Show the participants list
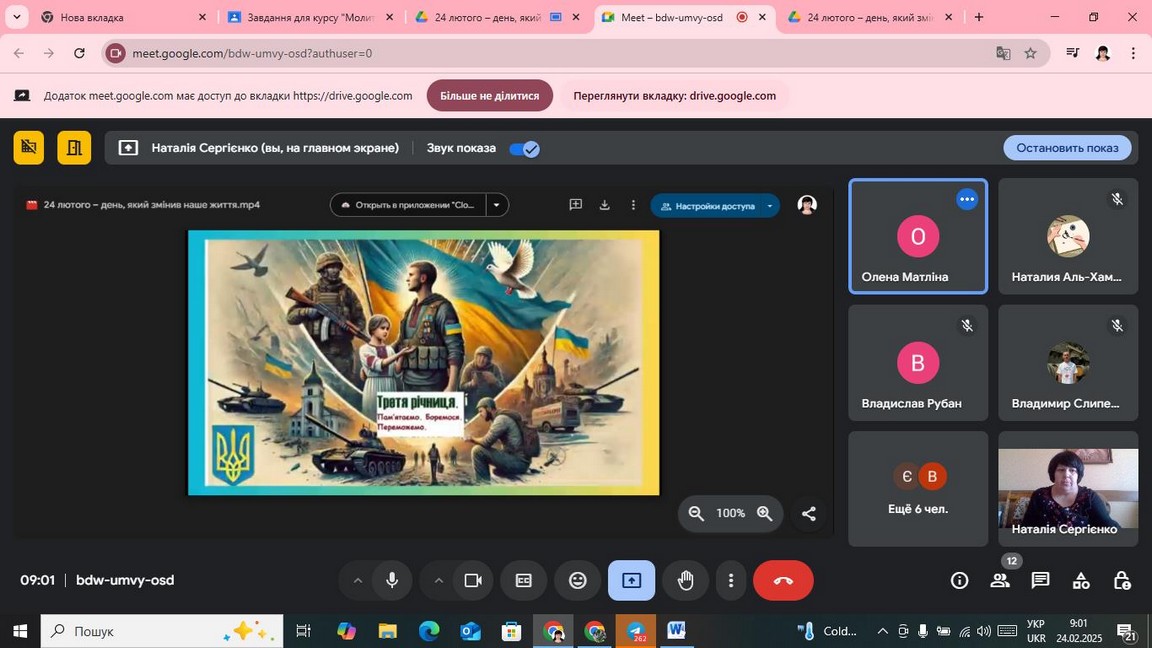 click(x=1000, y=580)
